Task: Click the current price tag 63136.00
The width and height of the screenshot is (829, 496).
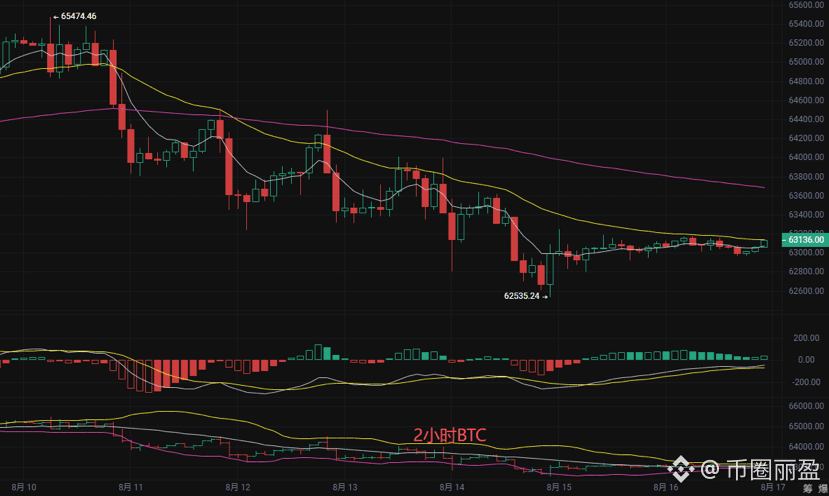Action: pos(804,240)
